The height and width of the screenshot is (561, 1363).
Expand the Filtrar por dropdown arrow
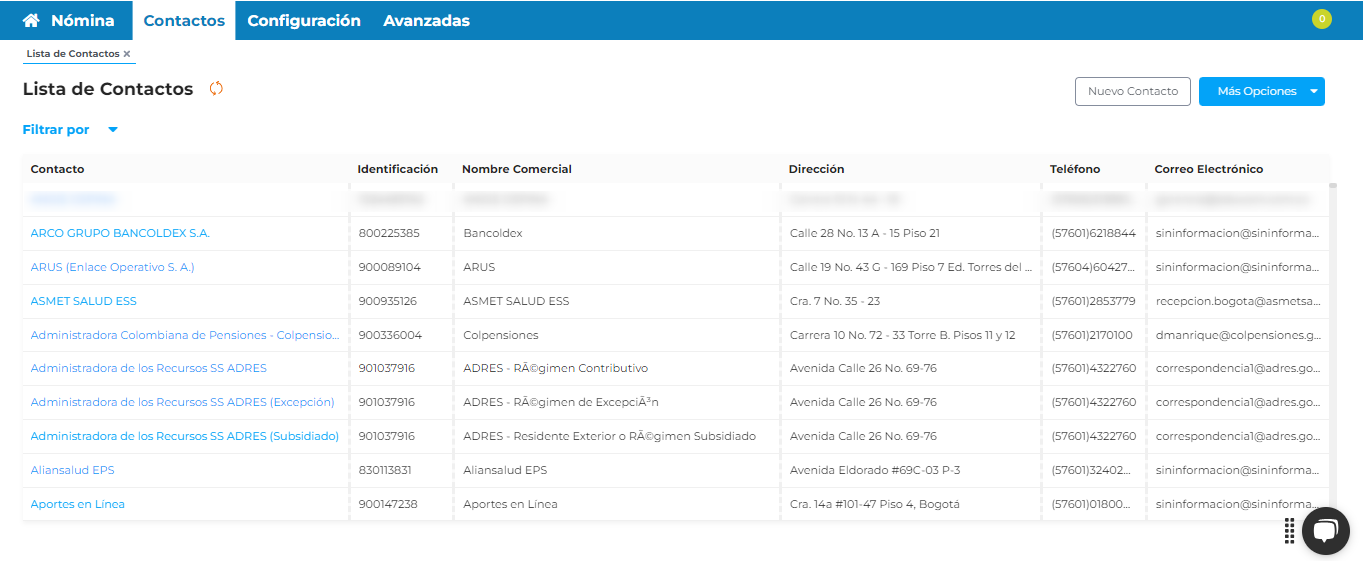113,130
